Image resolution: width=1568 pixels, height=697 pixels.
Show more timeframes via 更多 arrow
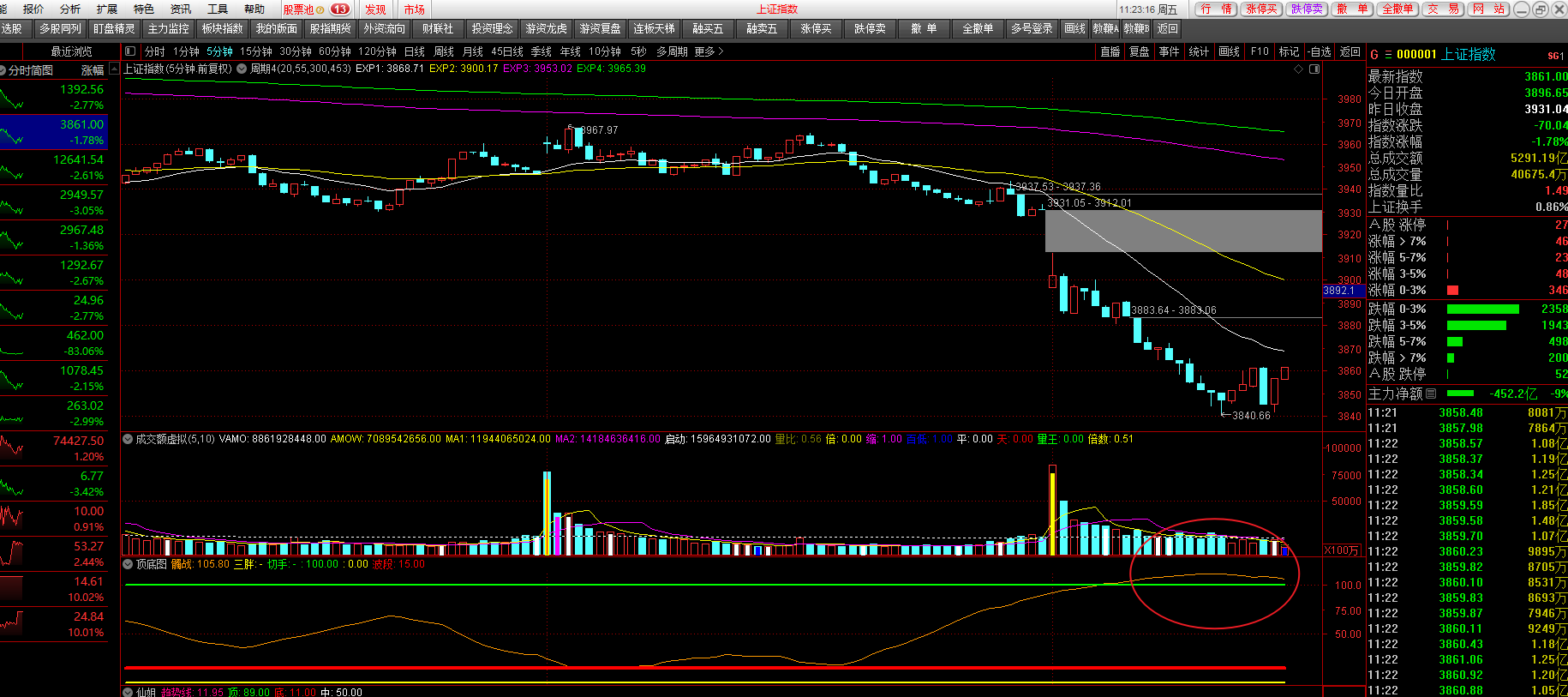(709, 51)
